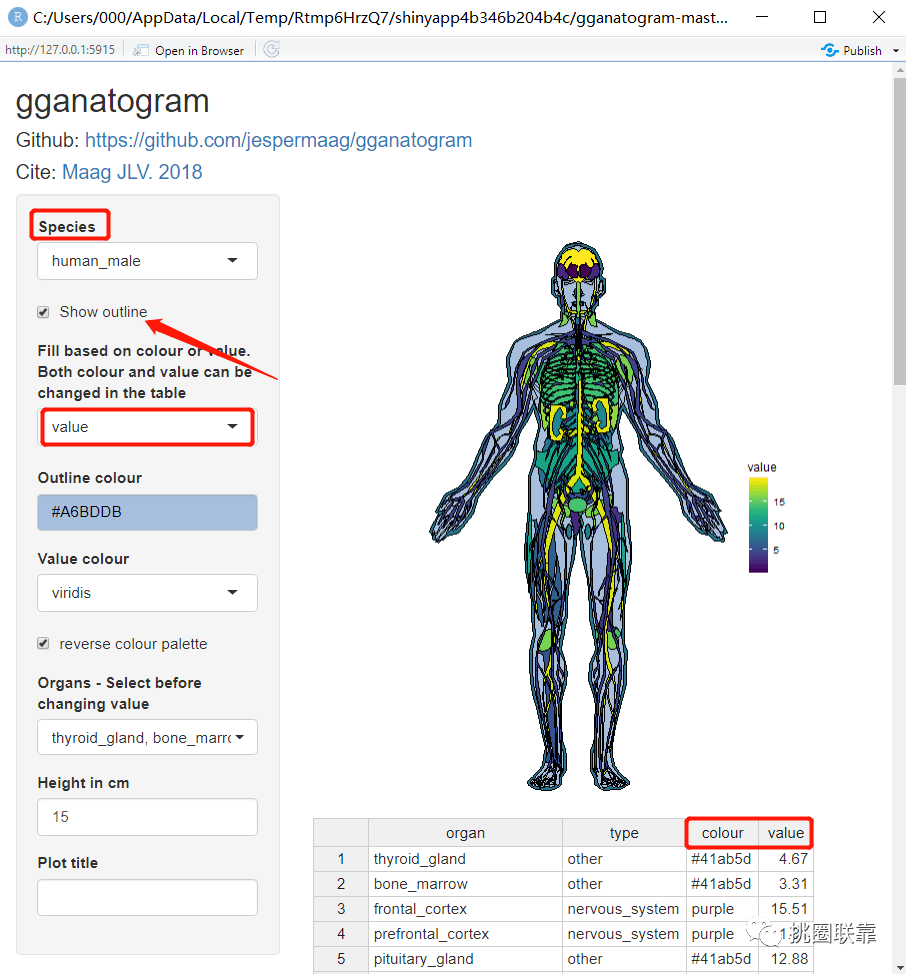Viewport: 906px width, 974px height.
Task: Open the viridis Value colour dropdown
Action: (x=147, y=593)
